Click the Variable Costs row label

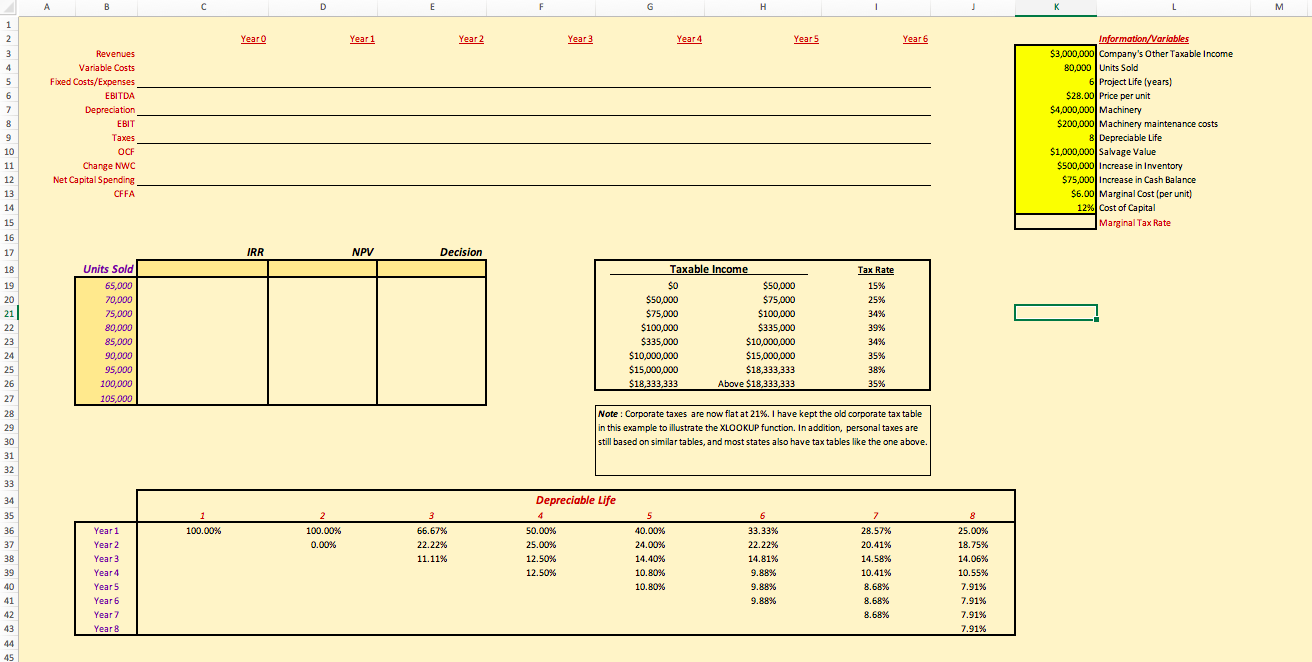[109, 67]
